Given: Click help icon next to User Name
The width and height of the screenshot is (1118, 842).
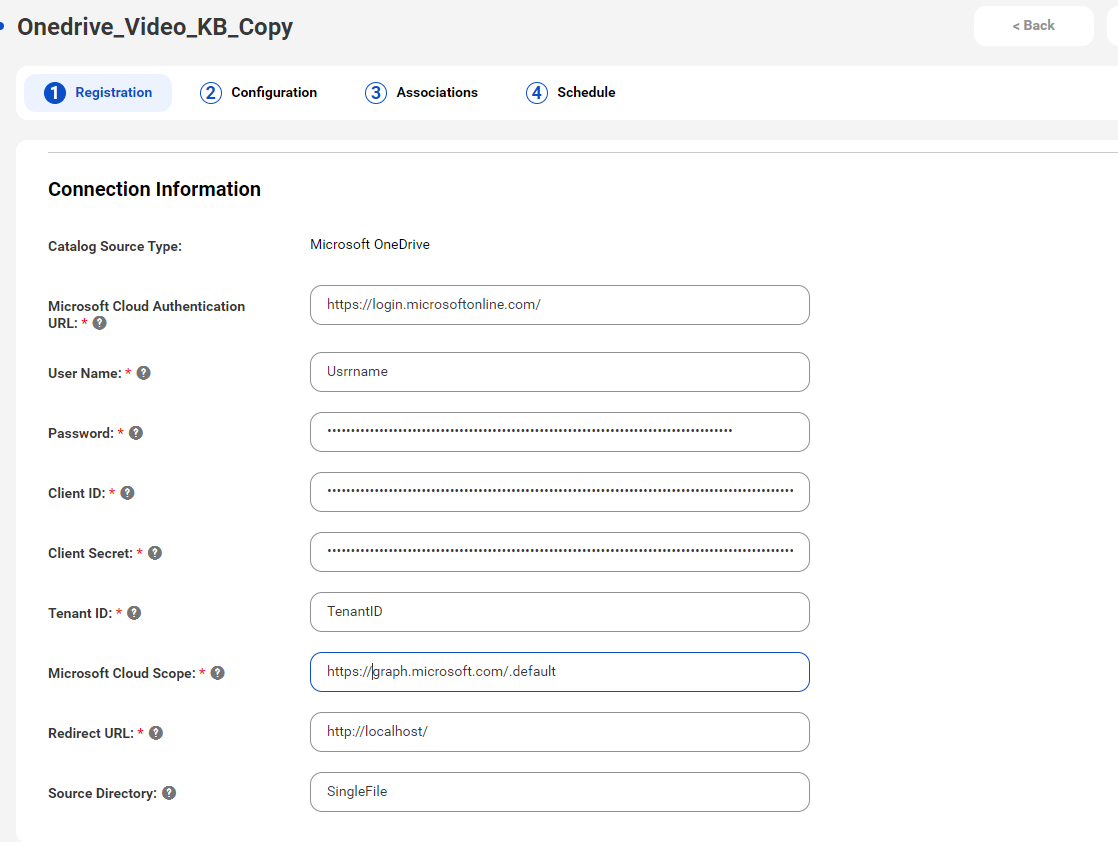Looking at the screenshot, I should pyautogui.click(x=143, y=373).
